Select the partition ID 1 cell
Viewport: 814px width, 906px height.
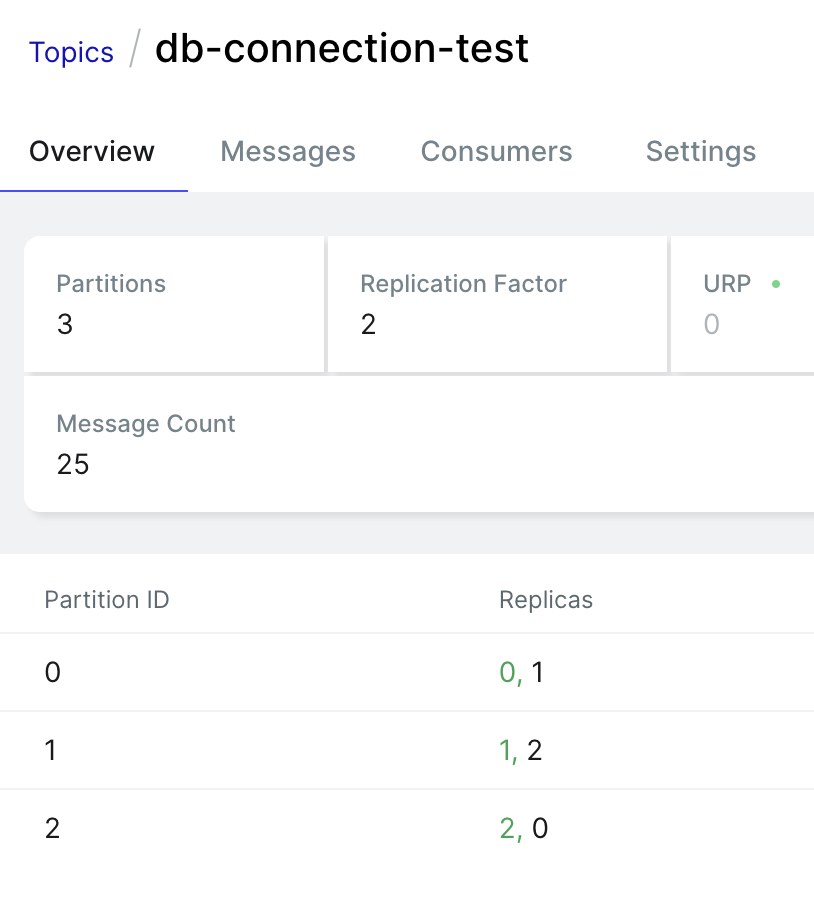point(52,750)
